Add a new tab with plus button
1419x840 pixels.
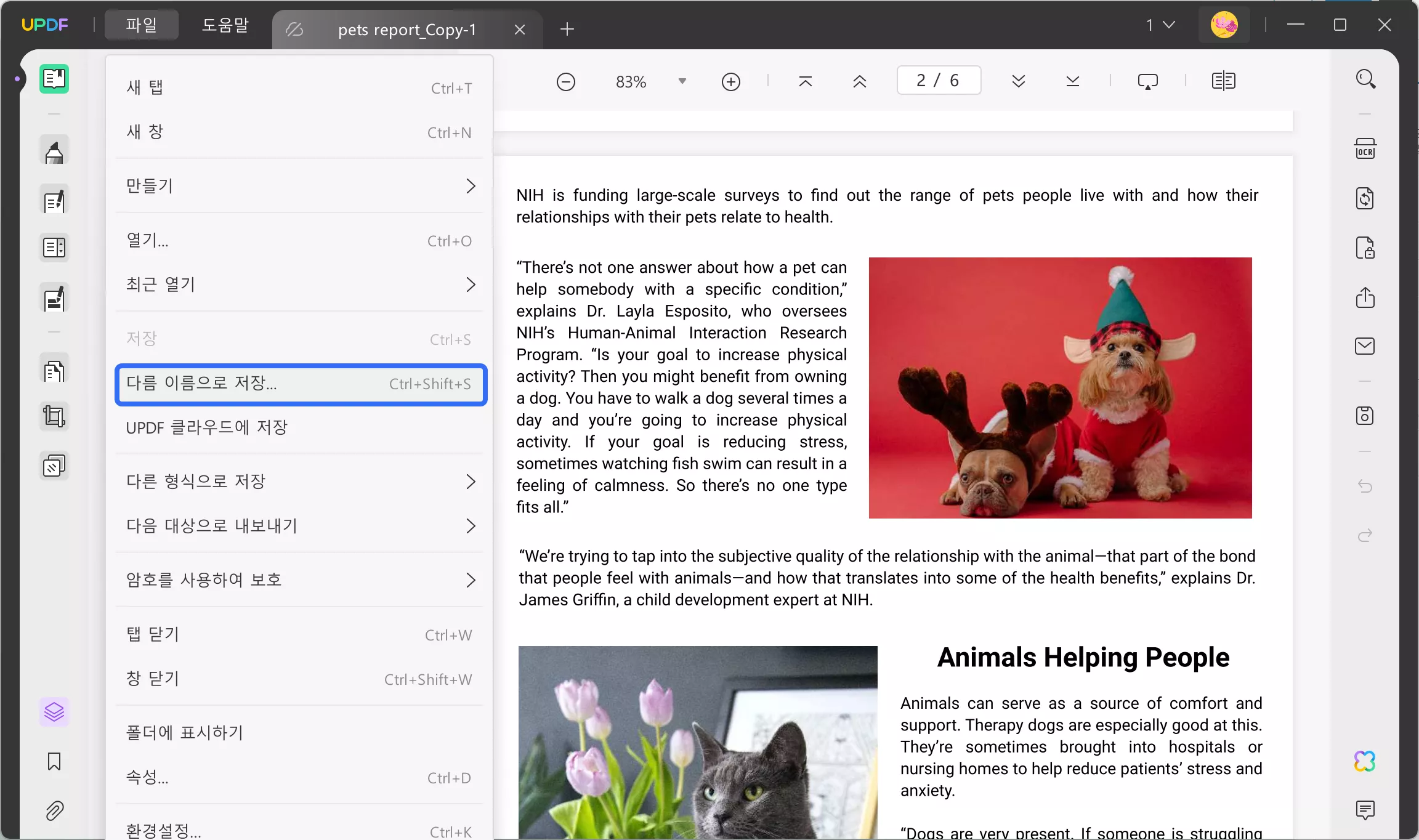567,29
